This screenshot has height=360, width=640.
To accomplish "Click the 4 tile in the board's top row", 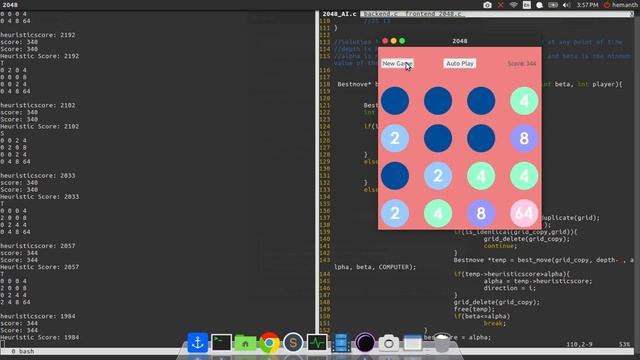I will (524, 101).
